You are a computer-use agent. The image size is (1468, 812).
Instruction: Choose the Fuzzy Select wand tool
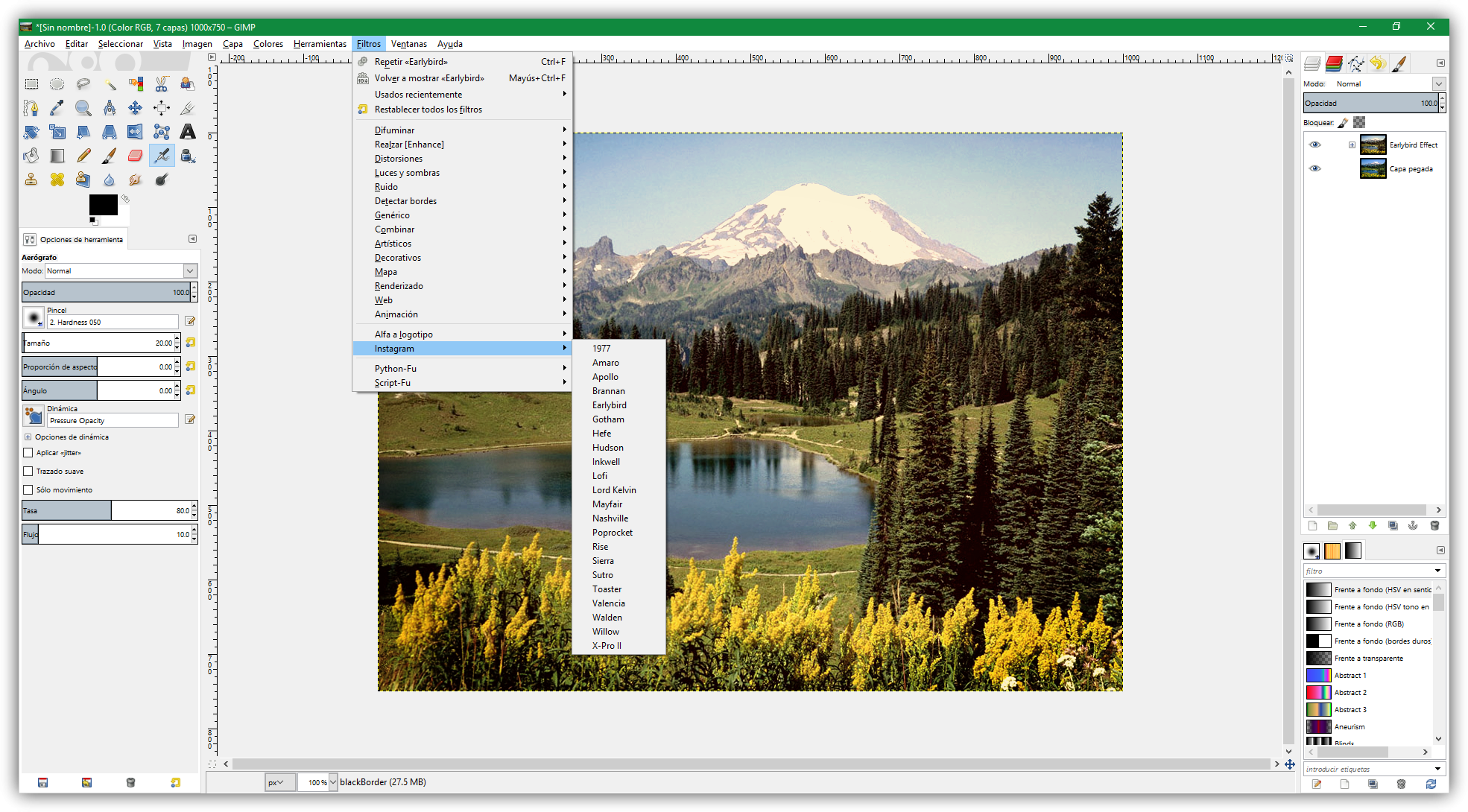(110, 84)
